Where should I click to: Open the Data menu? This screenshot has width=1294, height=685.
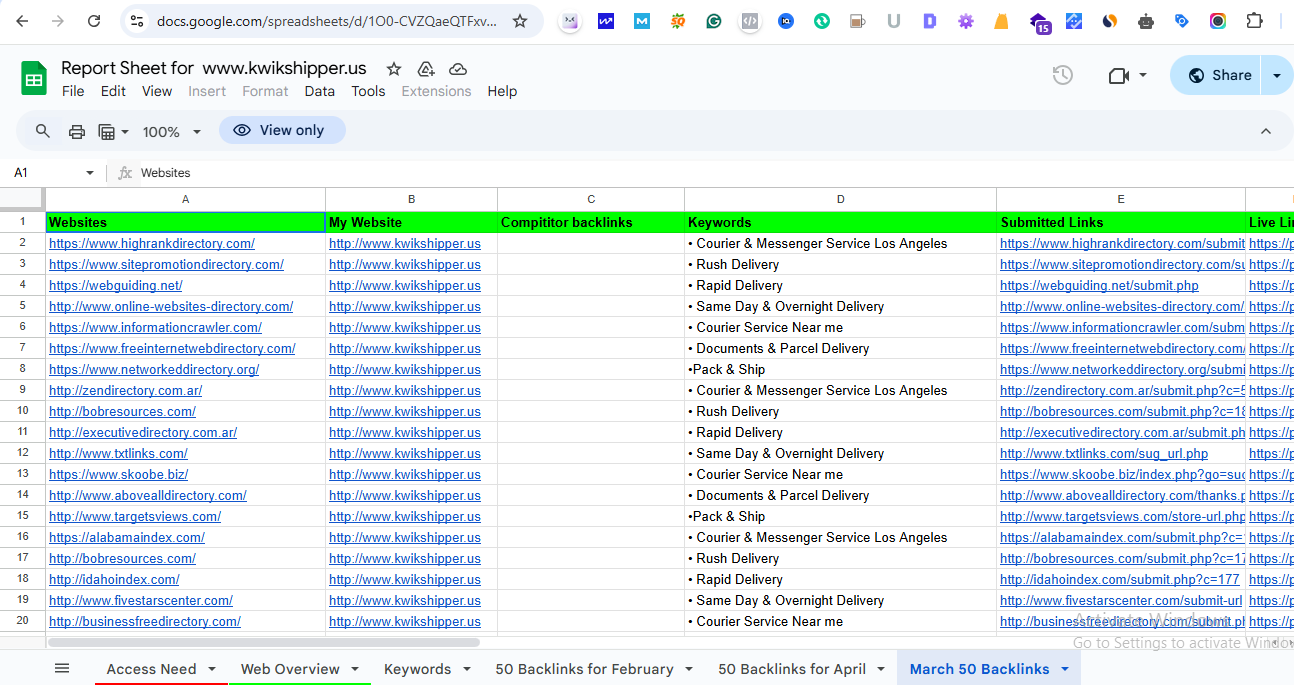[x=320, y=91]
